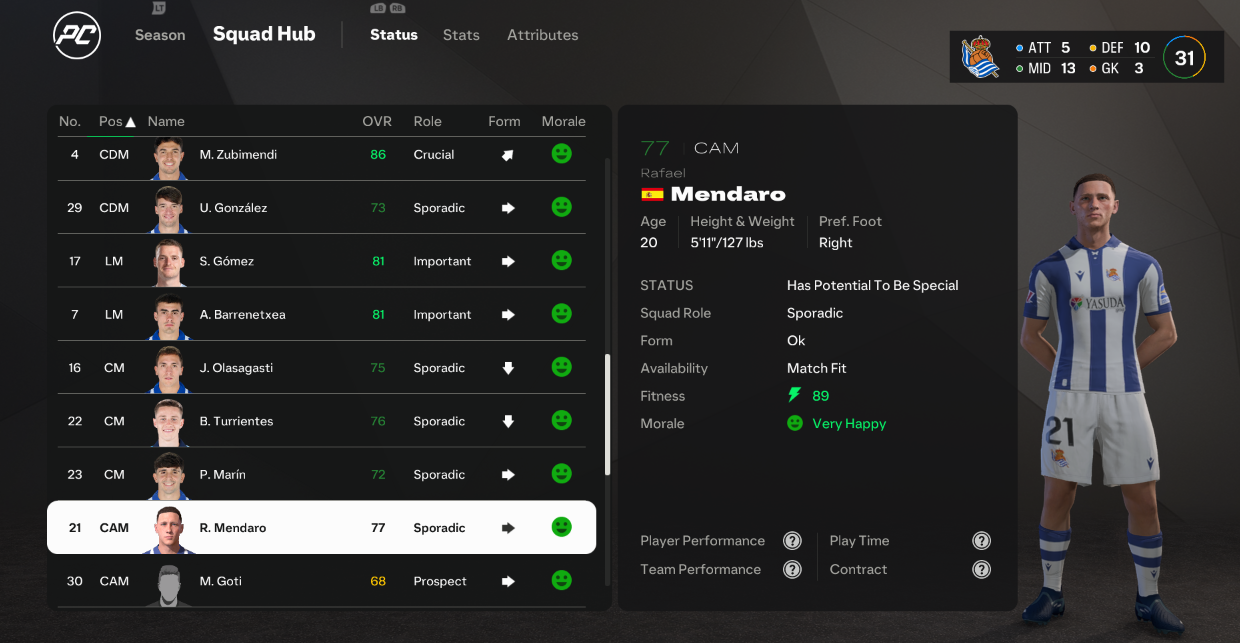Open the Season menu
This screenshot has width=1240, height=643.
pos(160,35)
